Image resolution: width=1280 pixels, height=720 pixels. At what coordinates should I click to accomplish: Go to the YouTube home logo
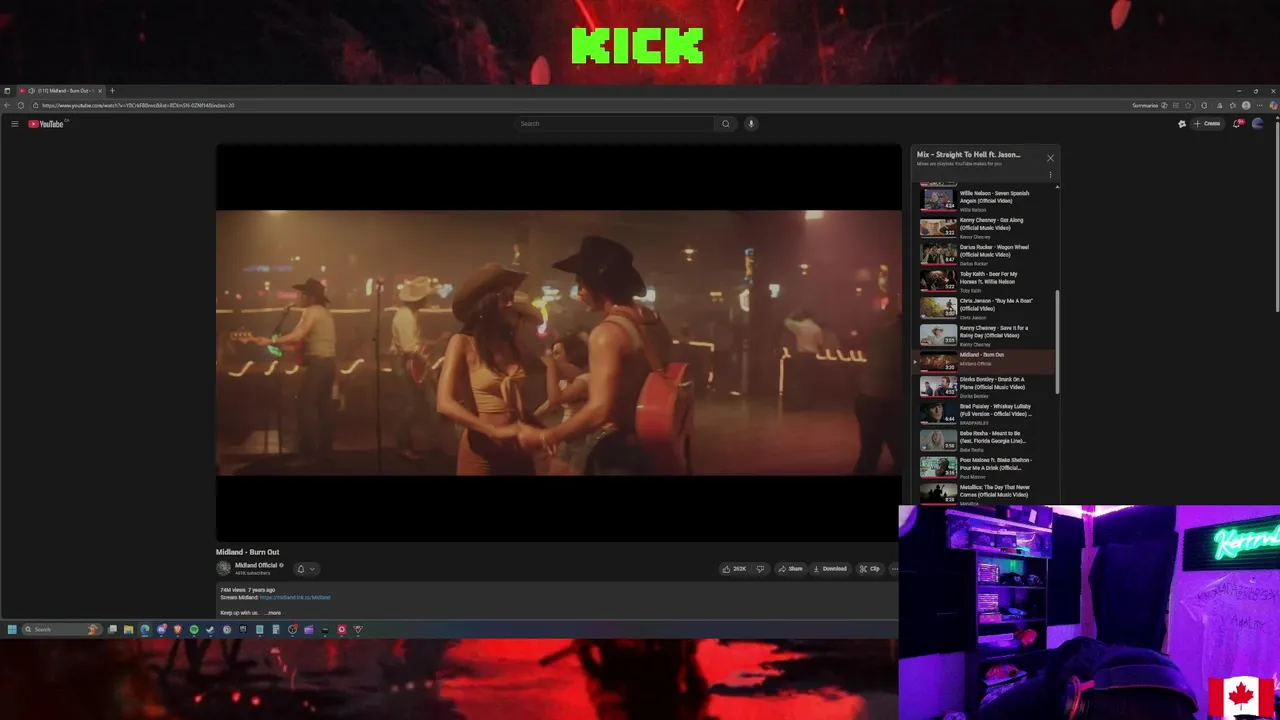pos(46,124)
